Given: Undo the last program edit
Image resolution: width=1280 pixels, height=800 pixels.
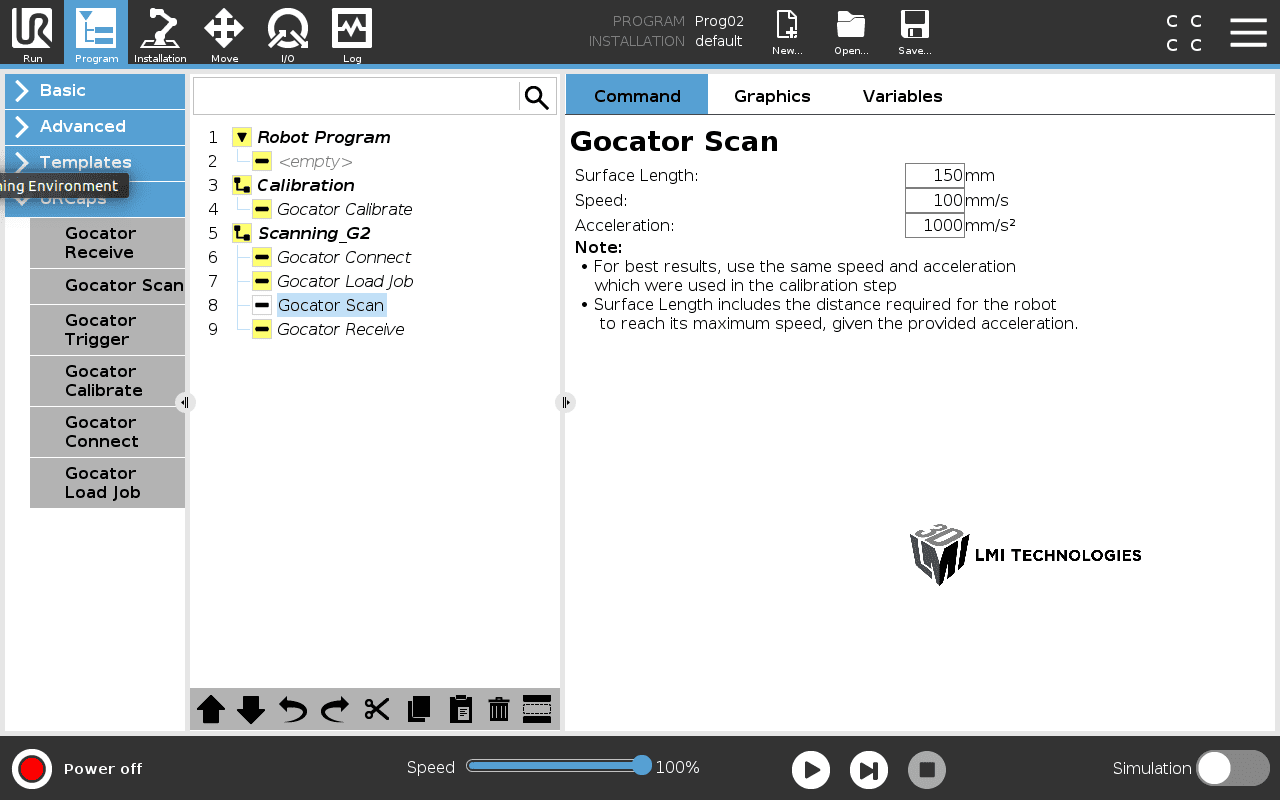Looking at the screenshot, I should click(x=293, y=709).
